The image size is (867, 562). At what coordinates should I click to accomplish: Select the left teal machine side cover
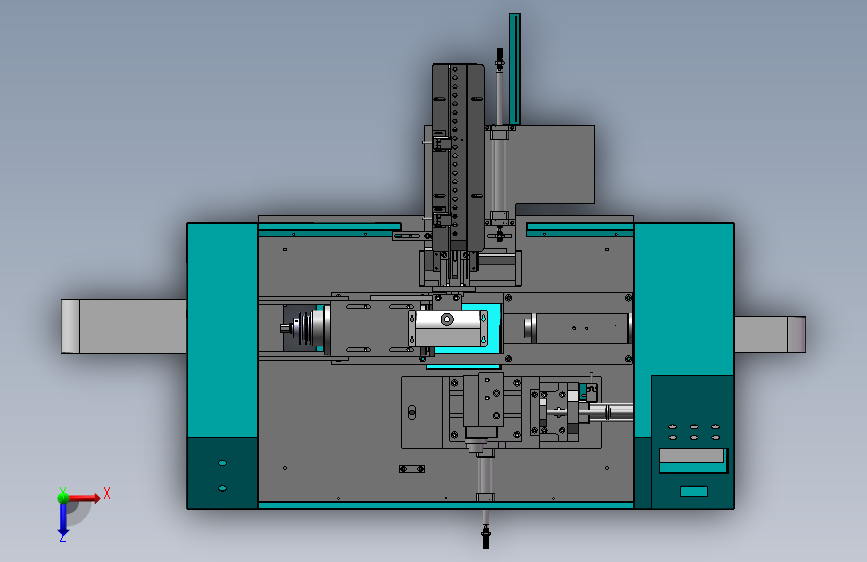pyautogui.click(x=222, y=330)
